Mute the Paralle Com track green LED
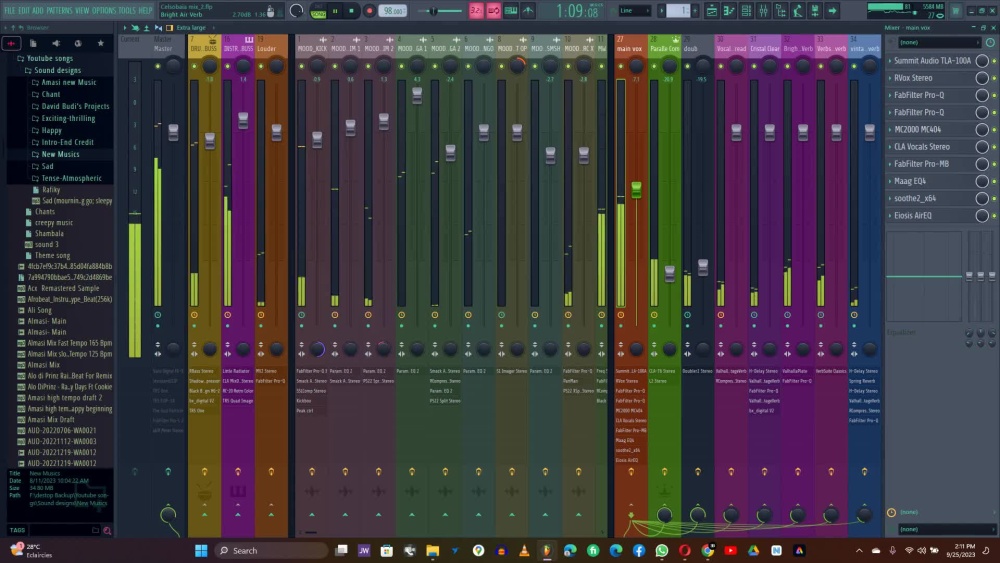Viewport: 1000px width, 563px height. click(x=654, y=66)
